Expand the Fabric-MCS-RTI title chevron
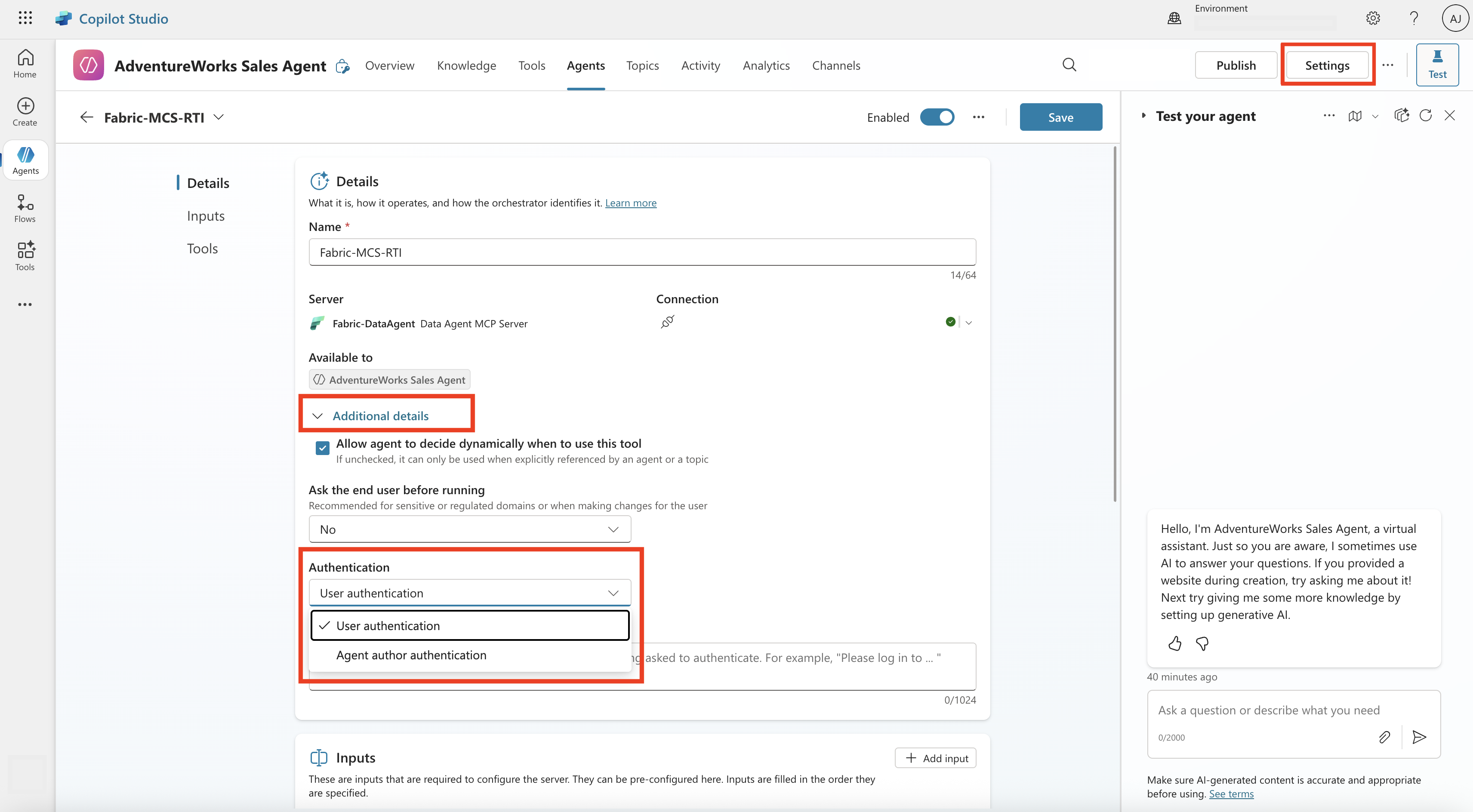The height and width of the screenshot is (812, 1473). pyautogui.click(x=219, y=117)
